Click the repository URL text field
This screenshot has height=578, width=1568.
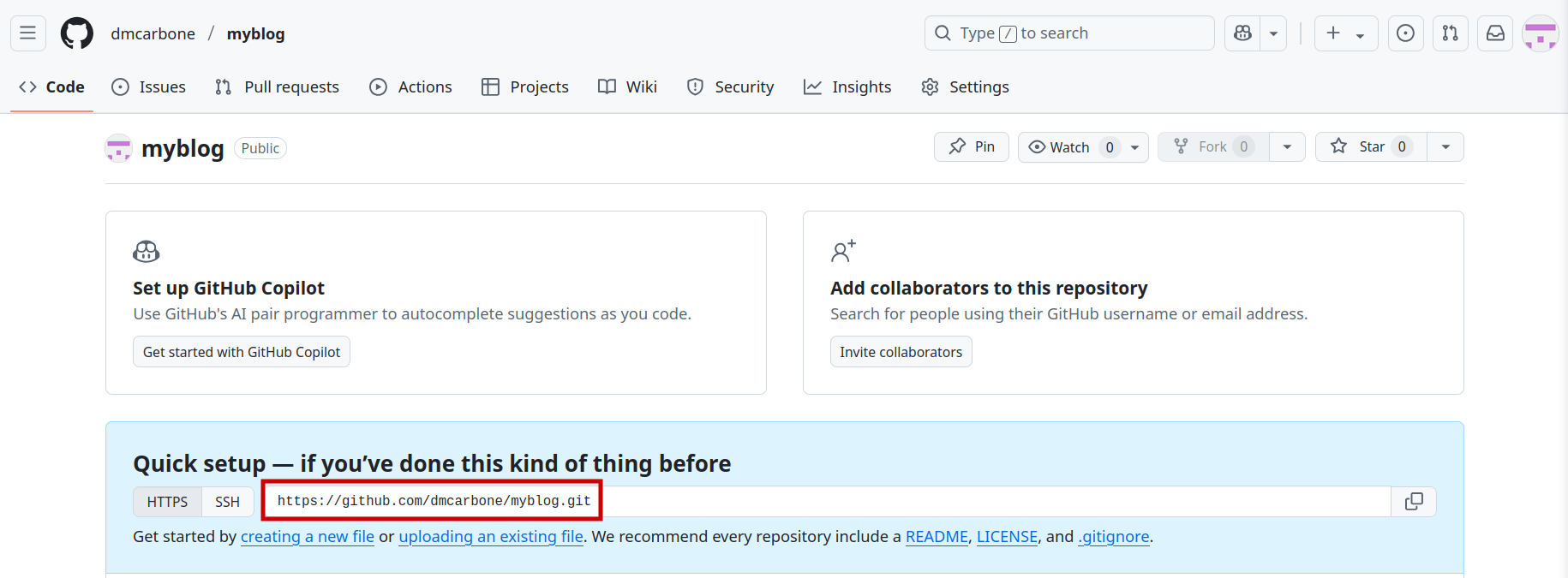[x=826, y=502]
